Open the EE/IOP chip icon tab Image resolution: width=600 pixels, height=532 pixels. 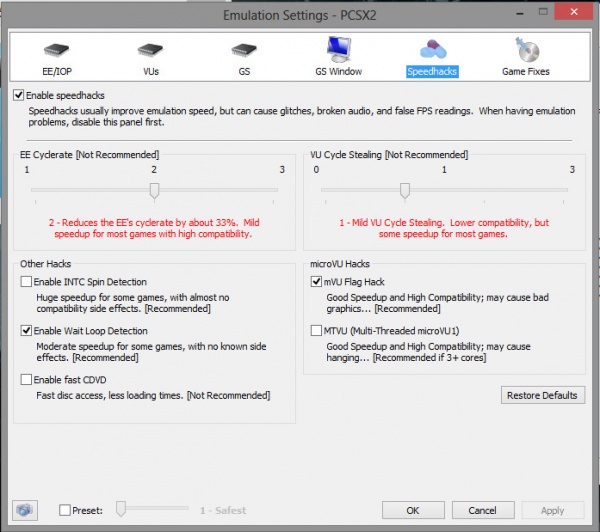(x=56, y=50)
